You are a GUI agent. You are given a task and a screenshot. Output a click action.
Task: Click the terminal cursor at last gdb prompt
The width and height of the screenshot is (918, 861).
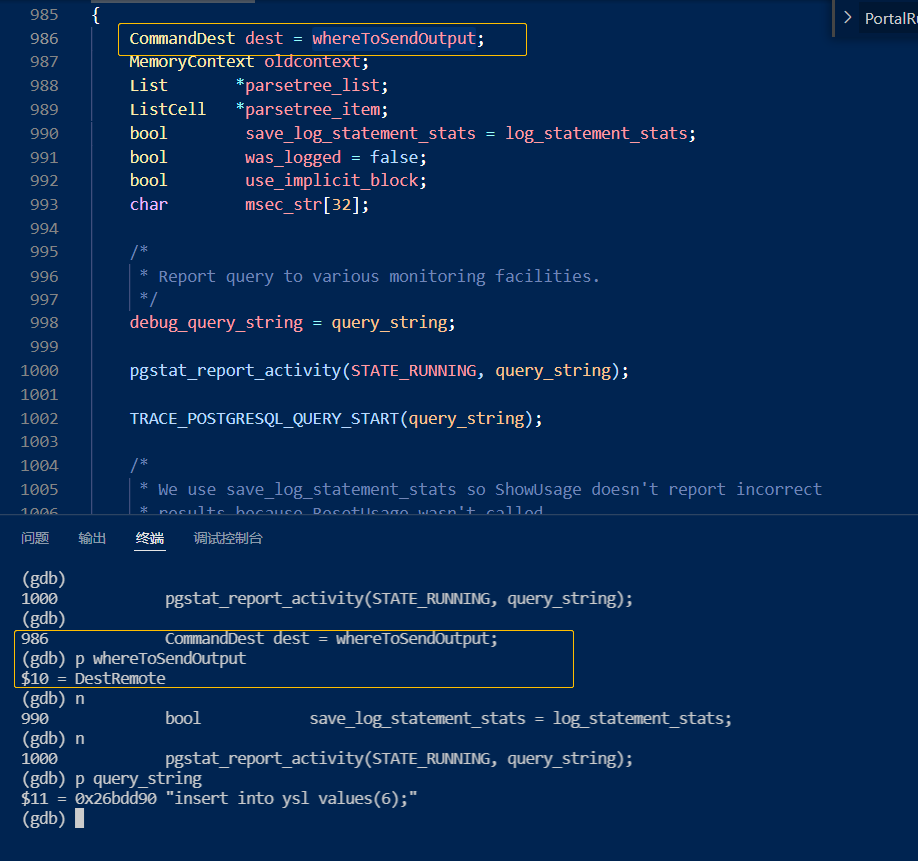click(x=80, y=818)
